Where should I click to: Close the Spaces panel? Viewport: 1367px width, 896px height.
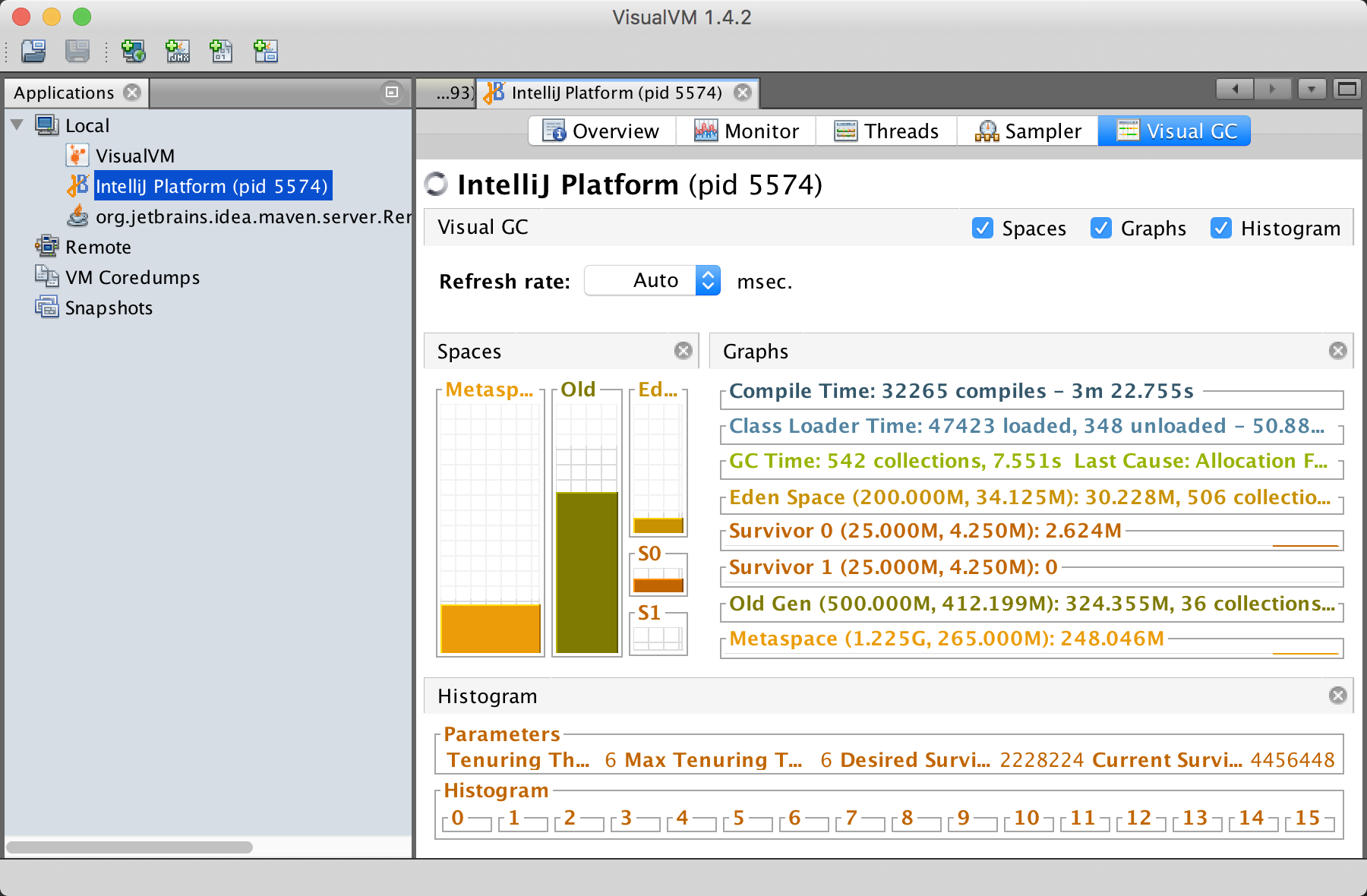point(683,350)
